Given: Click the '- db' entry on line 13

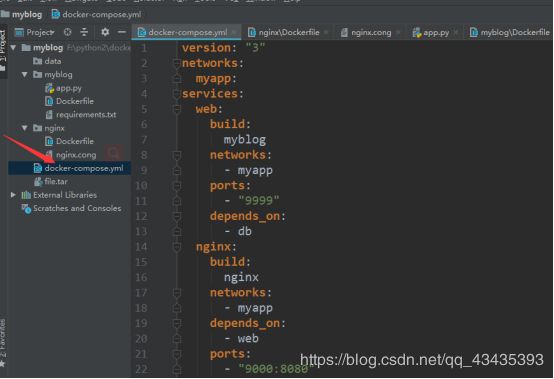Looking at the screenshot, I should [x=238, y=231].
